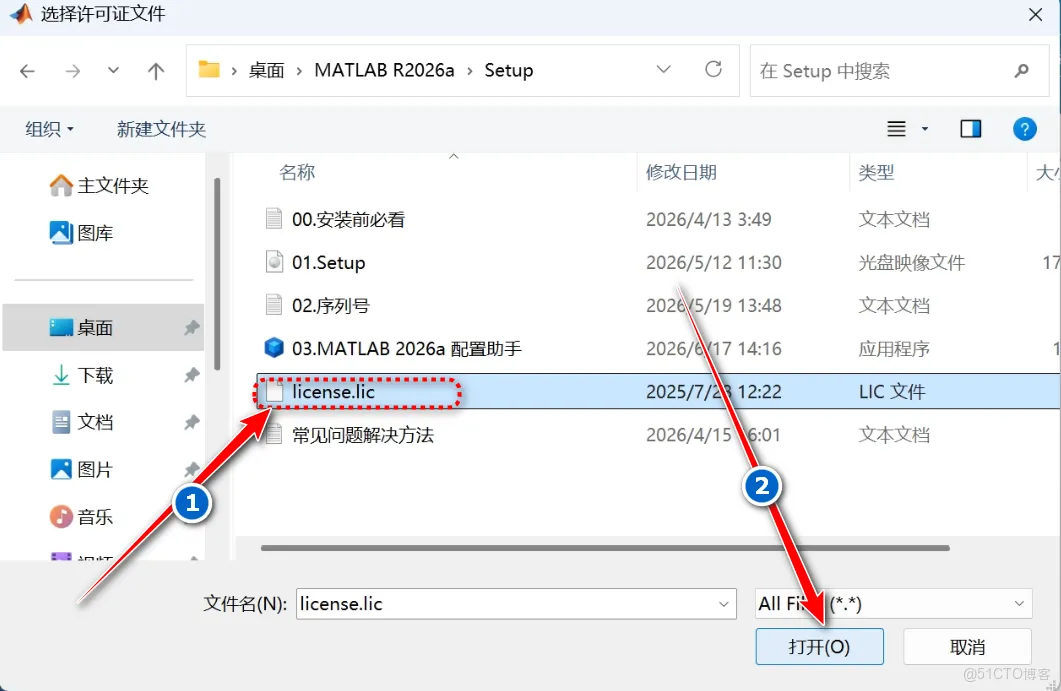Click the 应用程序 type cell
This screenshot has height=691, width=1061.
[x=893, y=349]
